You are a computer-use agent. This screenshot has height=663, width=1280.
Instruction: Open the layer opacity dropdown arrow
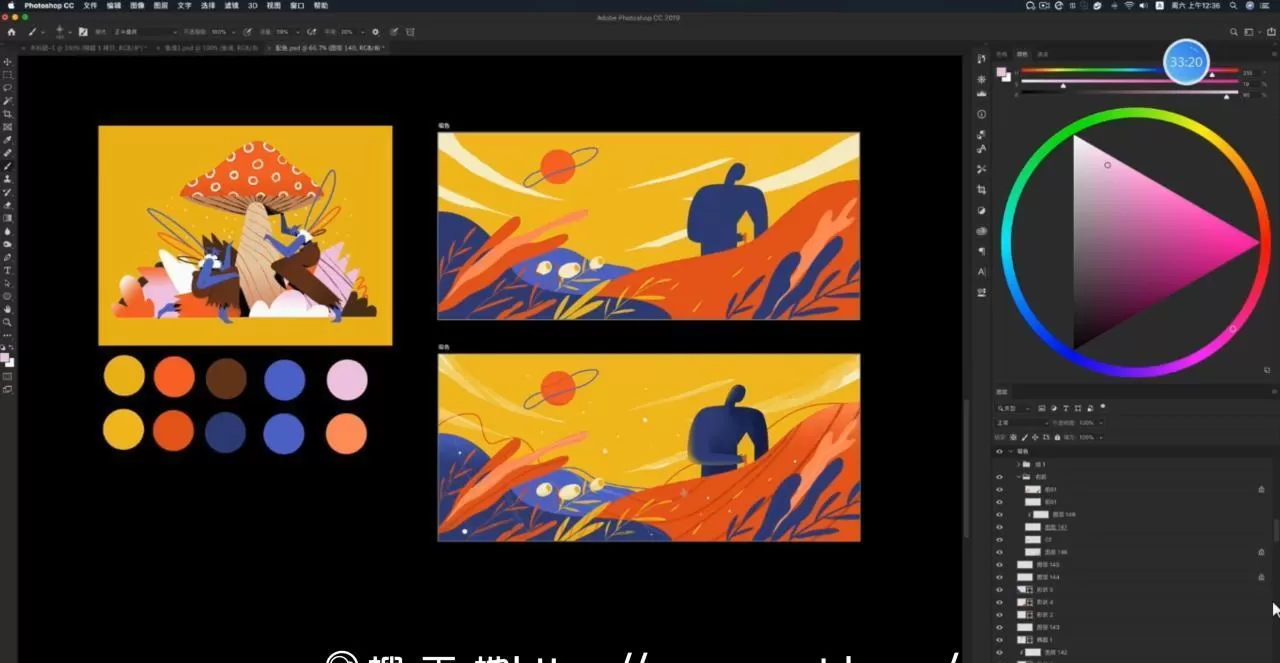(x=1103, y=423)
